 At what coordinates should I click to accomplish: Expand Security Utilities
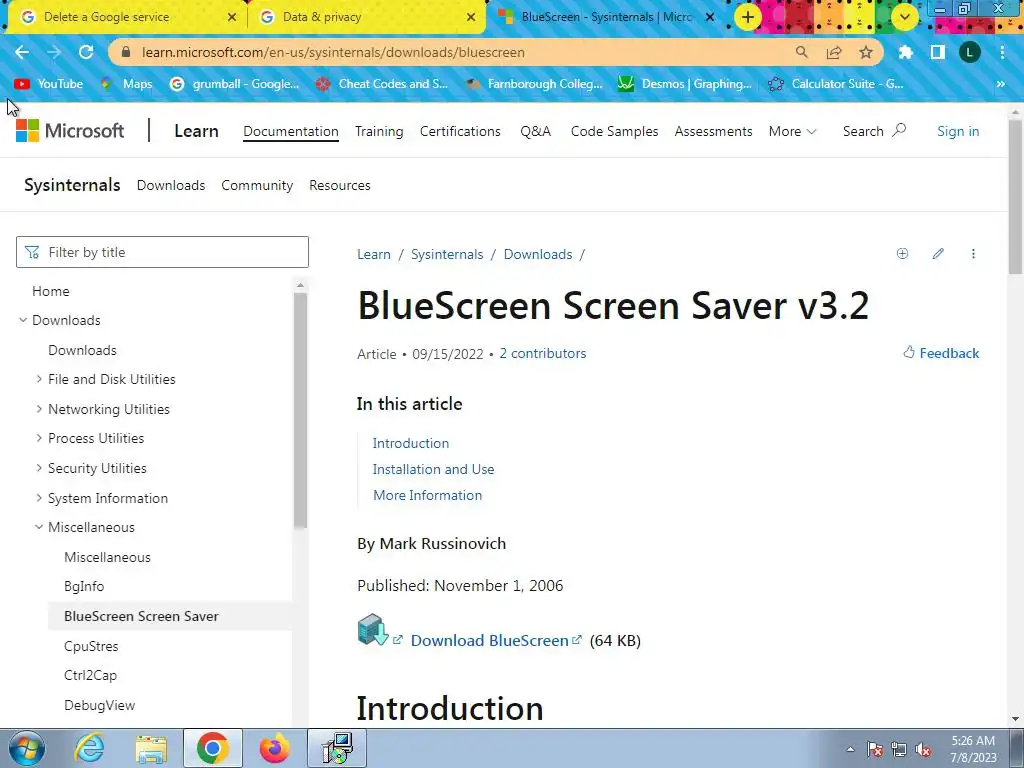[x=39, y=468]
